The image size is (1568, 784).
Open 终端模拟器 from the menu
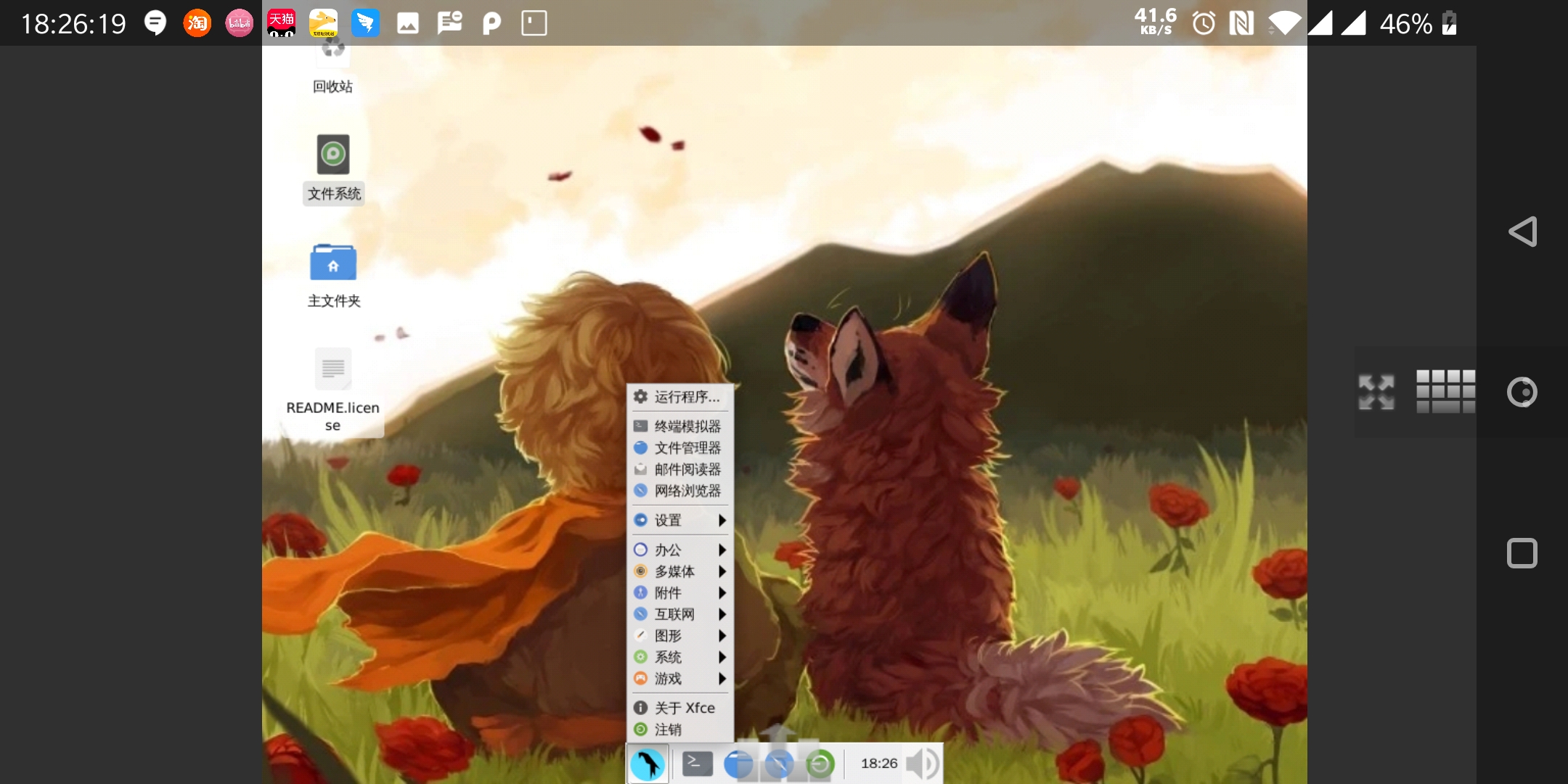[x=680, y=426]
